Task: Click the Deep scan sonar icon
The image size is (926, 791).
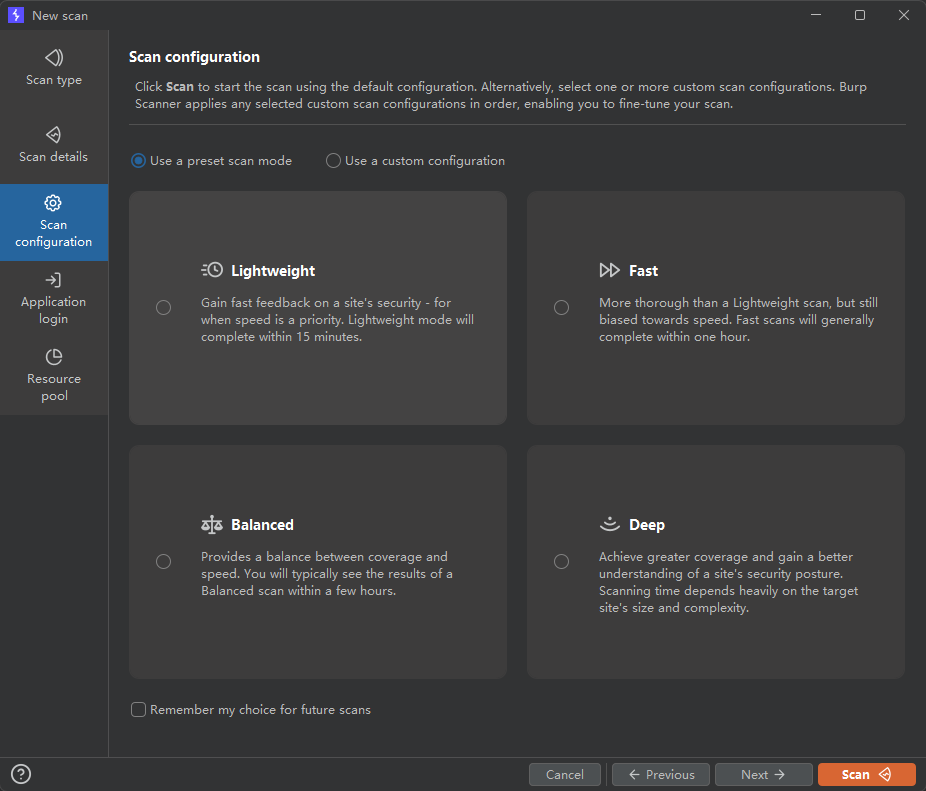Action: tap(609, 523)
